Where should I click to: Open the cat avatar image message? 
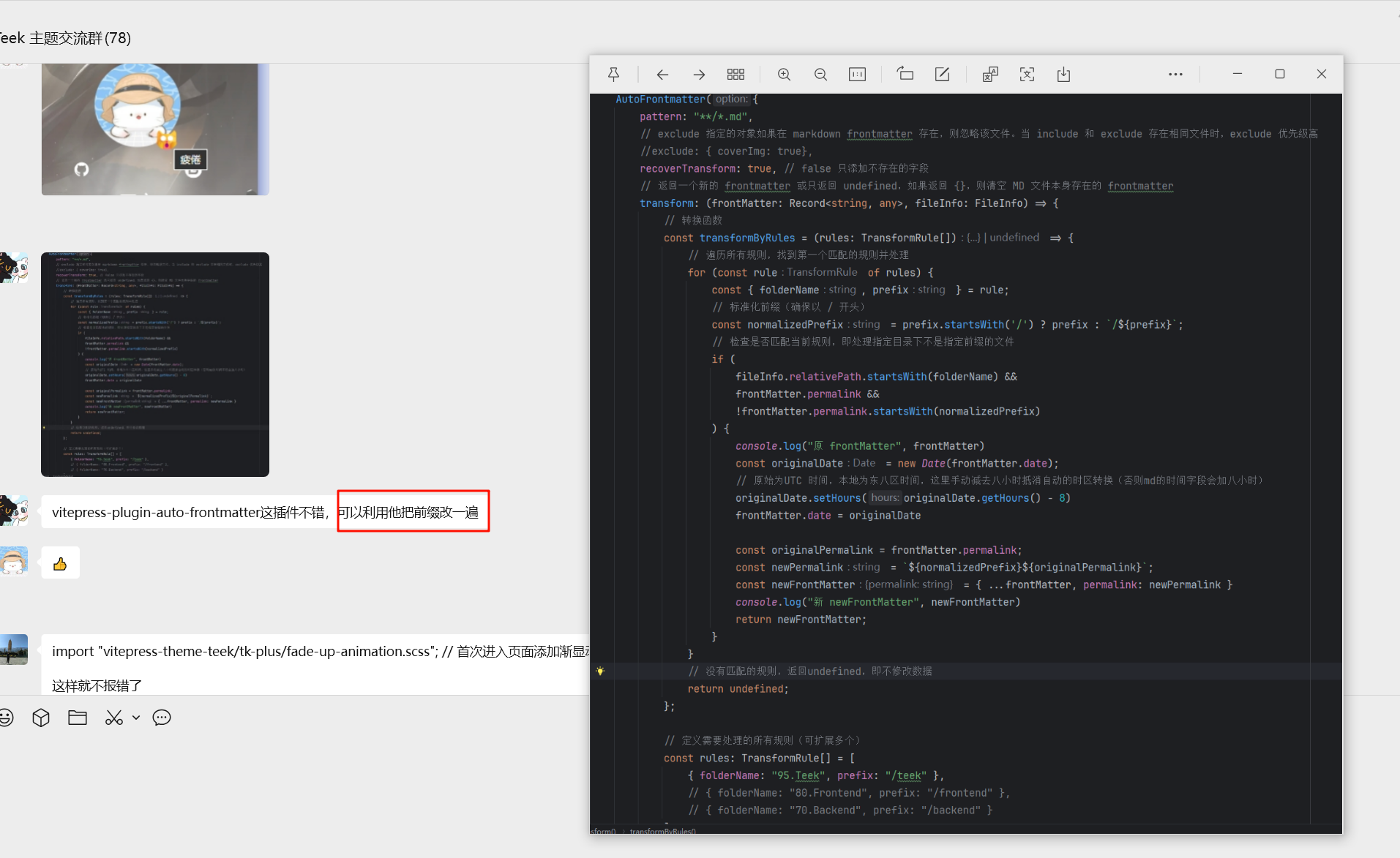pos(155,129)
